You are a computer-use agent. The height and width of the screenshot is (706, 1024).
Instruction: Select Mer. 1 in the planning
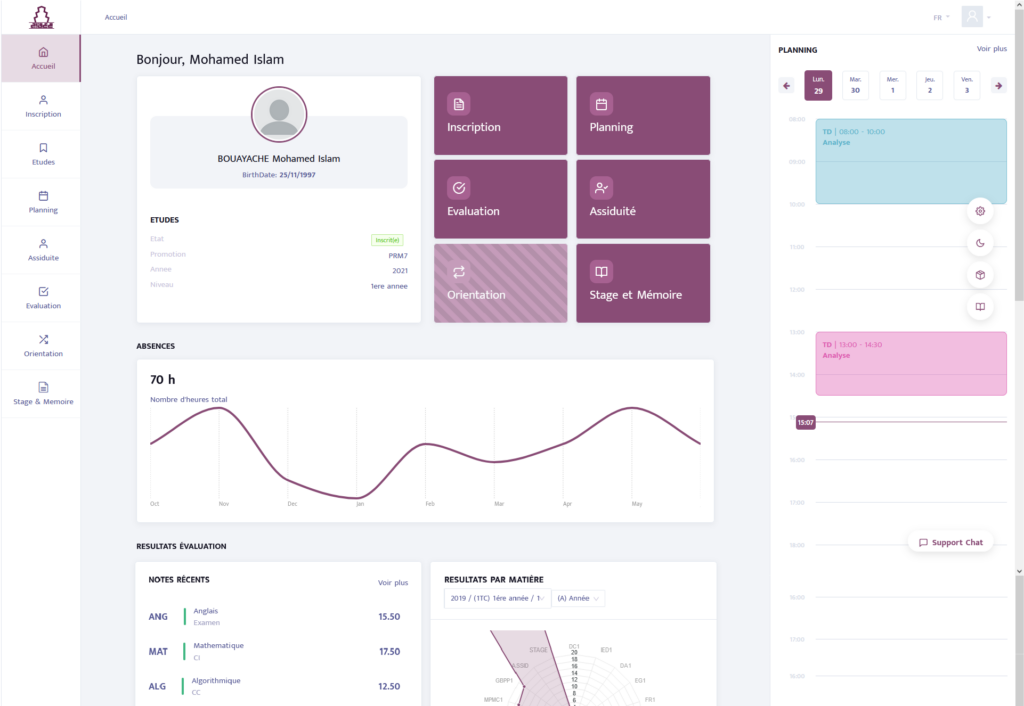pyautogui.click(x=893, y=86)
